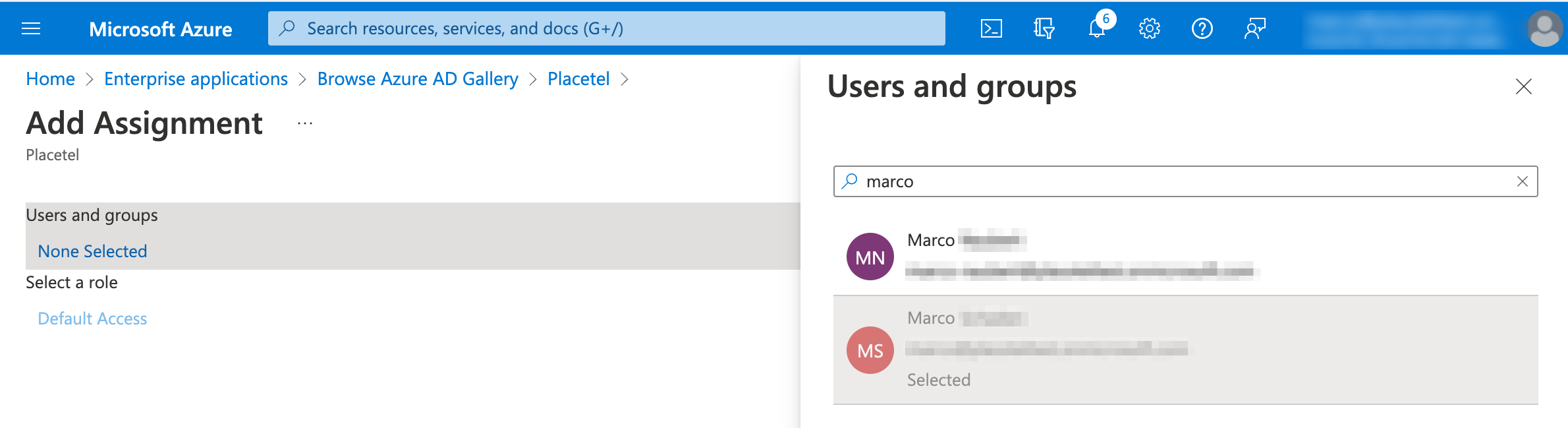Click the account avatar in the top bar
This screenshot has height=428, width=1568.
(1544, 29)
